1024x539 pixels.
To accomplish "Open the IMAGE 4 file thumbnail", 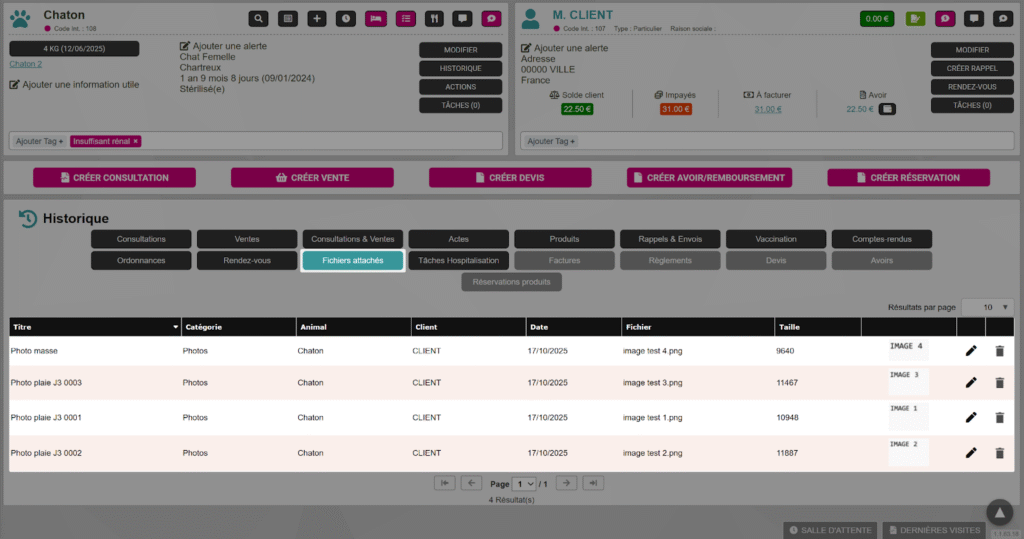I will pyautogui.click(x=908, y=350).
